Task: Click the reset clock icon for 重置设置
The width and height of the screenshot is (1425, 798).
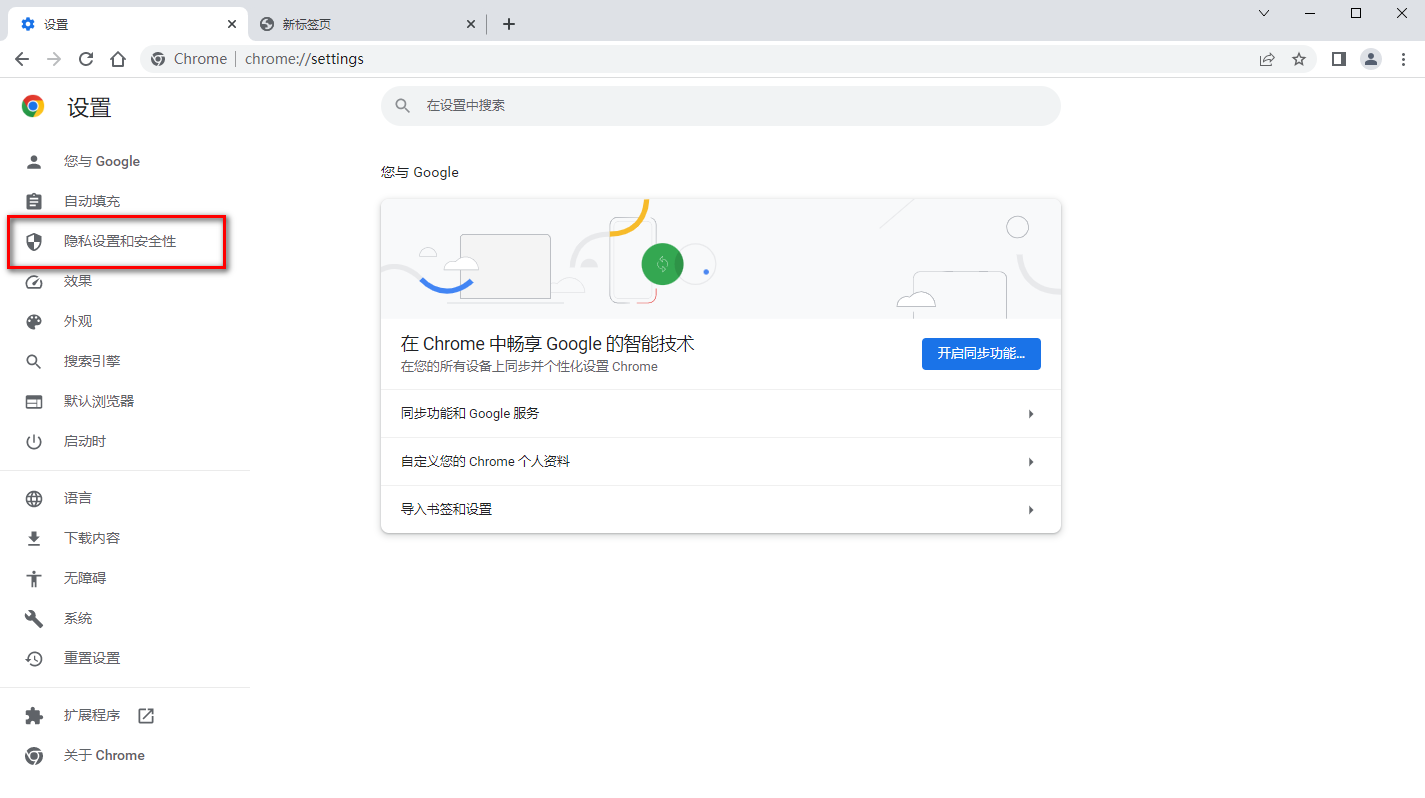Action: [34, 658]
